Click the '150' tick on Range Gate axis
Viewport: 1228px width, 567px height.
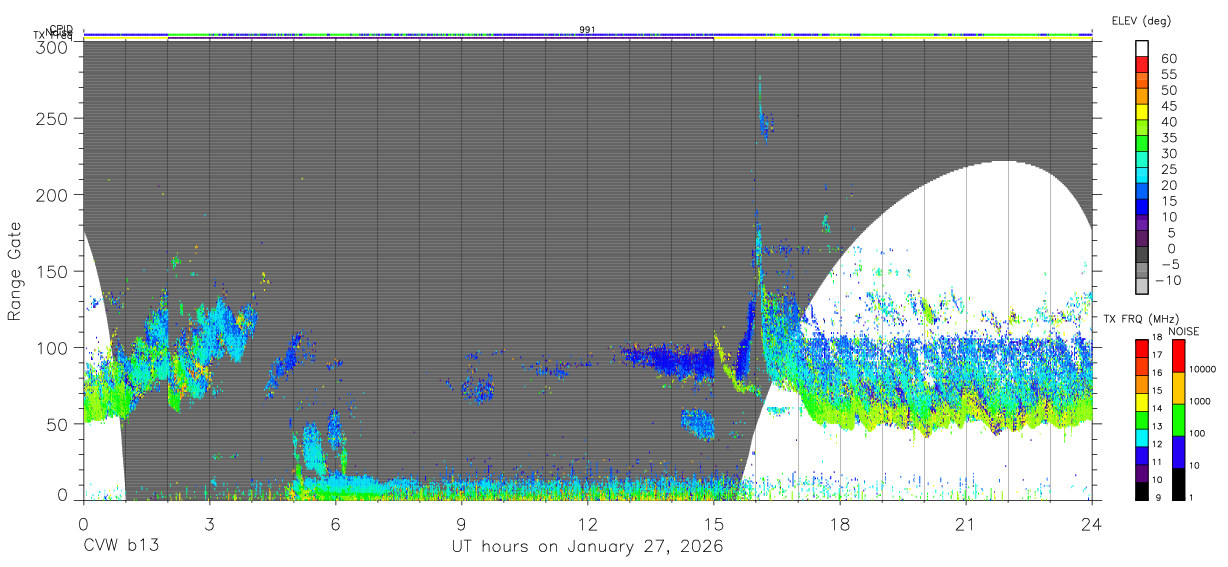54,271
